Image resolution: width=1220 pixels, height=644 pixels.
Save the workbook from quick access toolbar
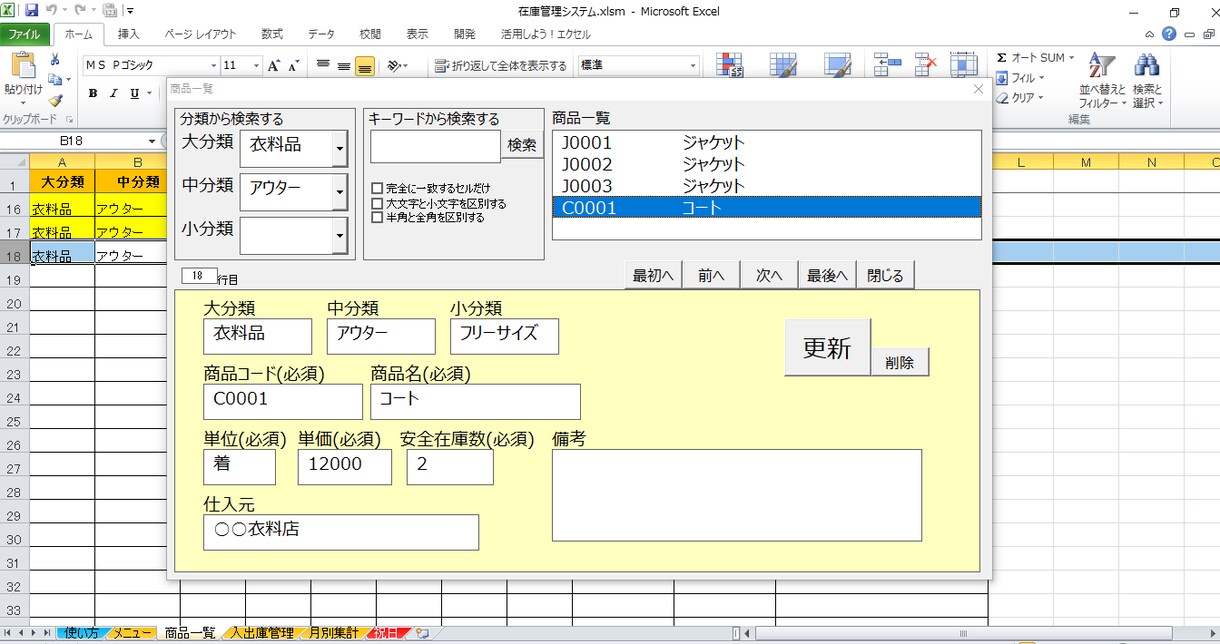click(32, 11)
